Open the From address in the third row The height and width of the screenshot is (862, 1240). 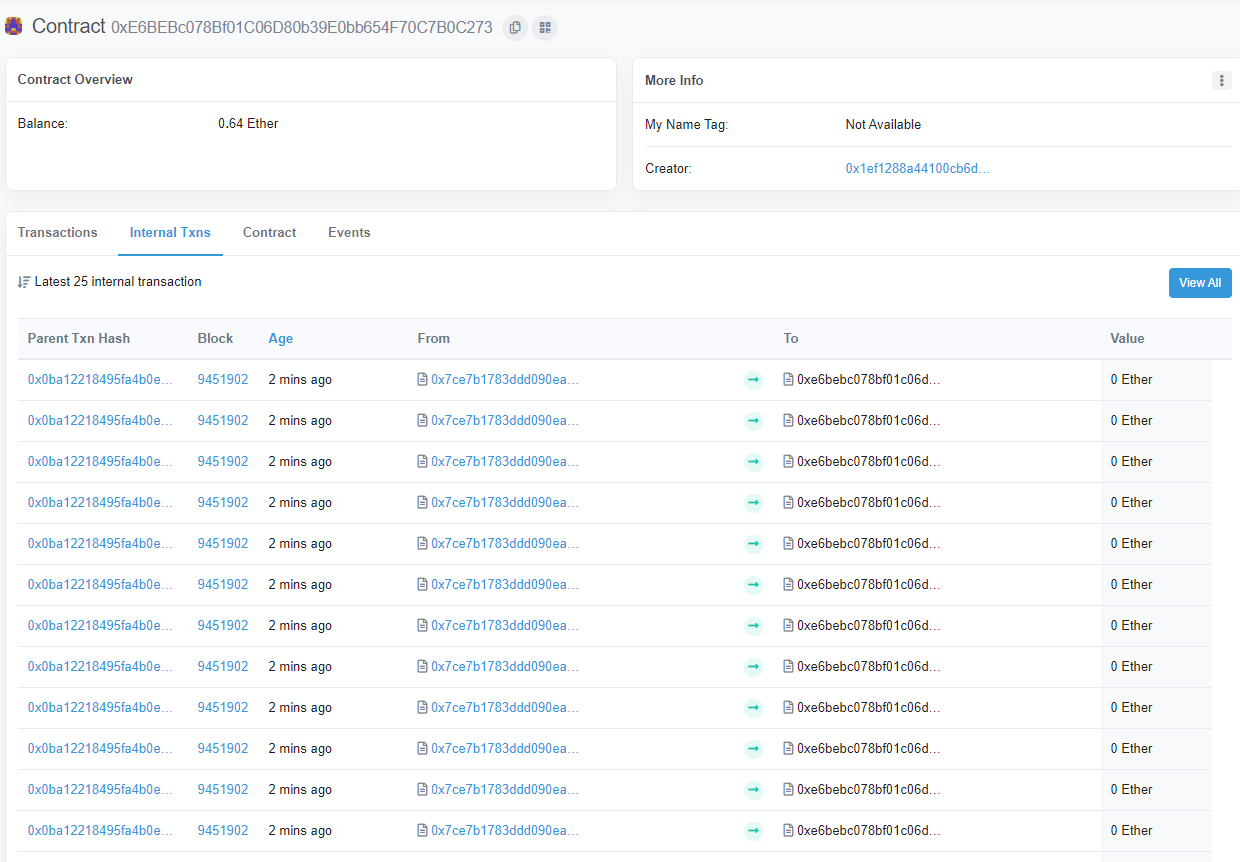tap(505, 462)
